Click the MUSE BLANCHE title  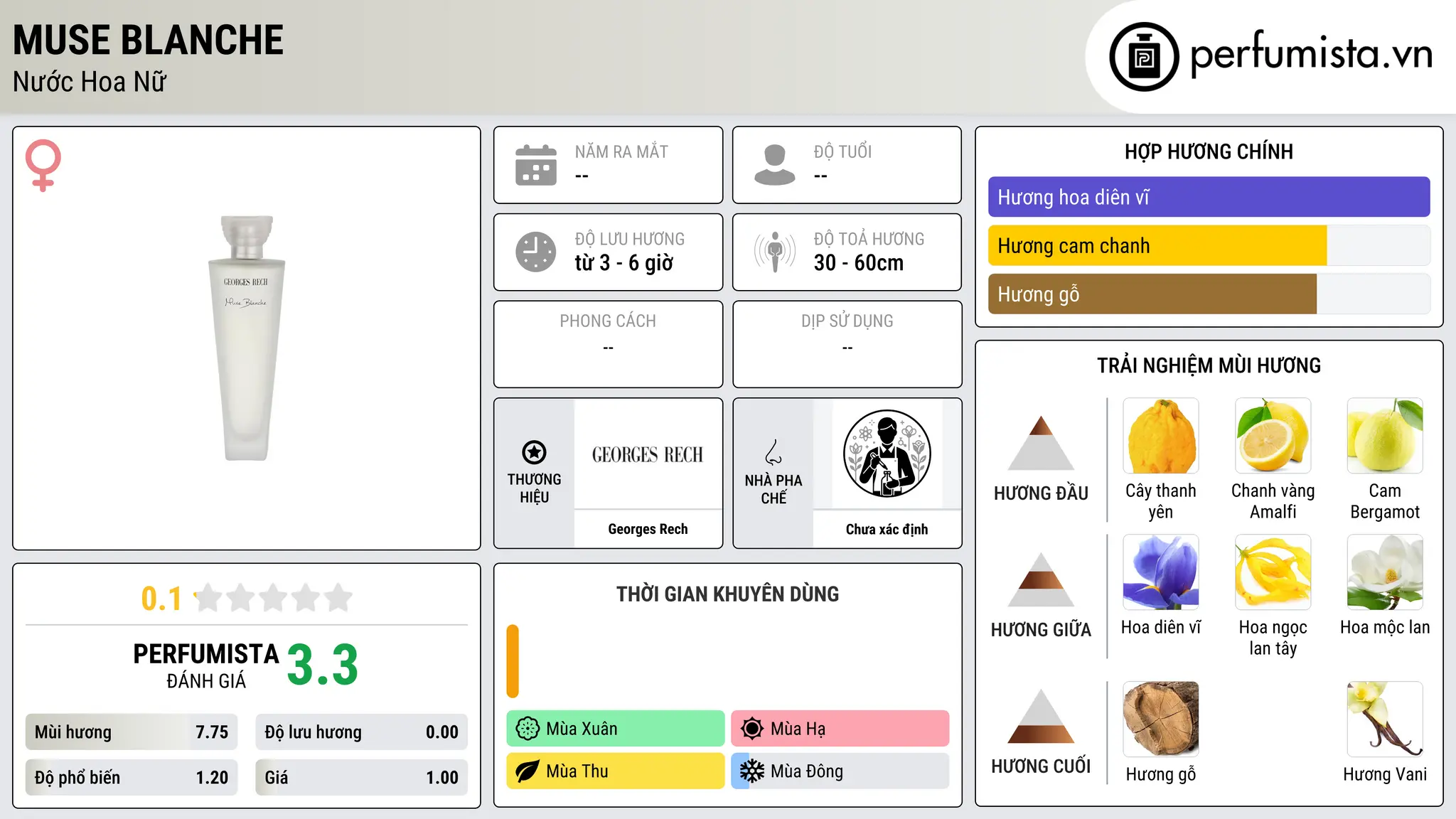[x=148, y=40]
